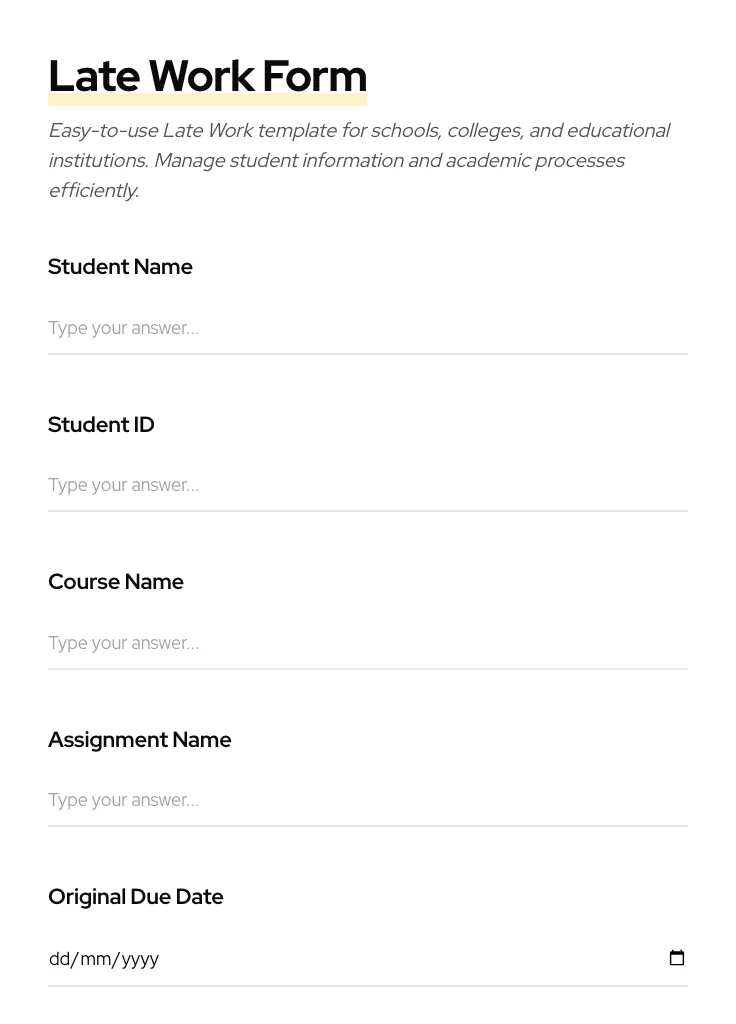
Task: Click the Student Name answer field
Action: point(367,328)
